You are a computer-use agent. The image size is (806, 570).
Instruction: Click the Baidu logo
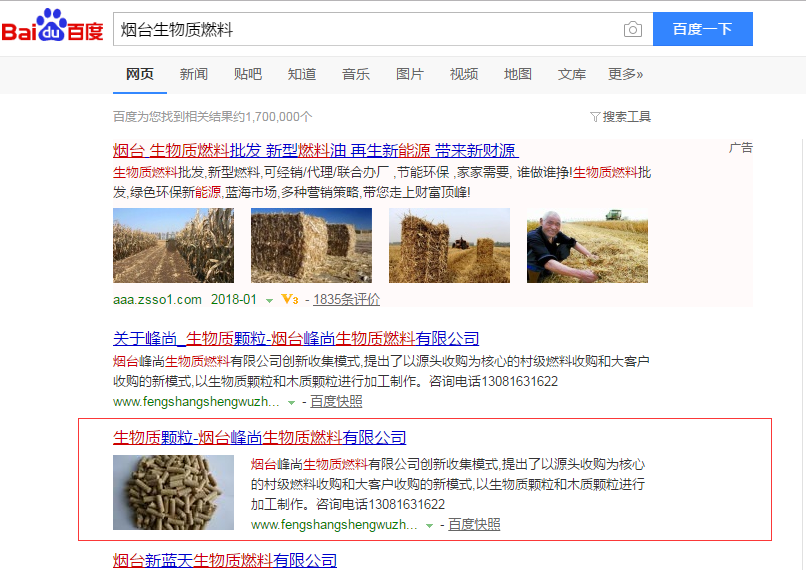click(52, 26)
